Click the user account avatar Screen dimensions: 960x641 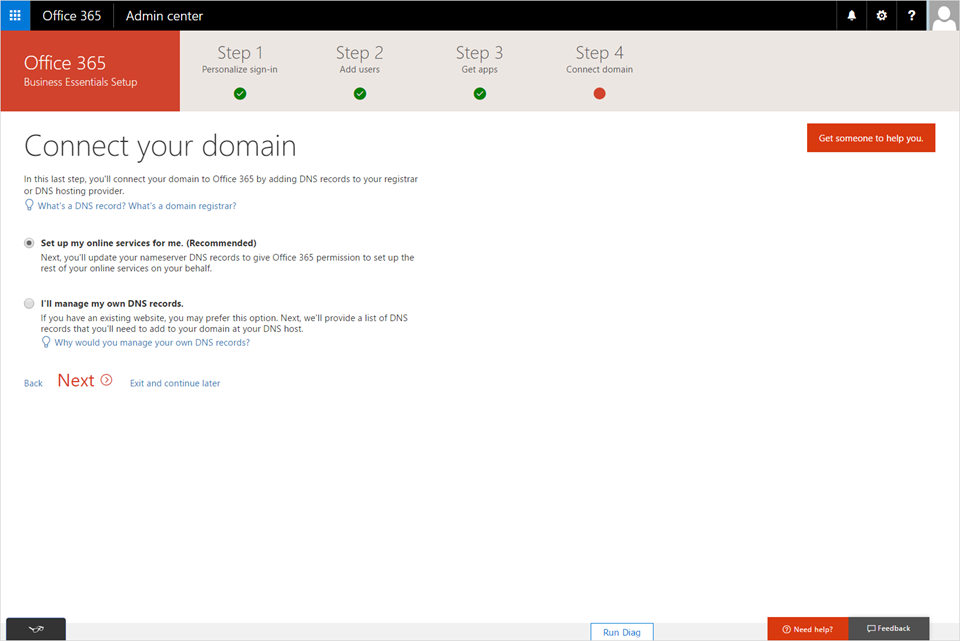943,15
